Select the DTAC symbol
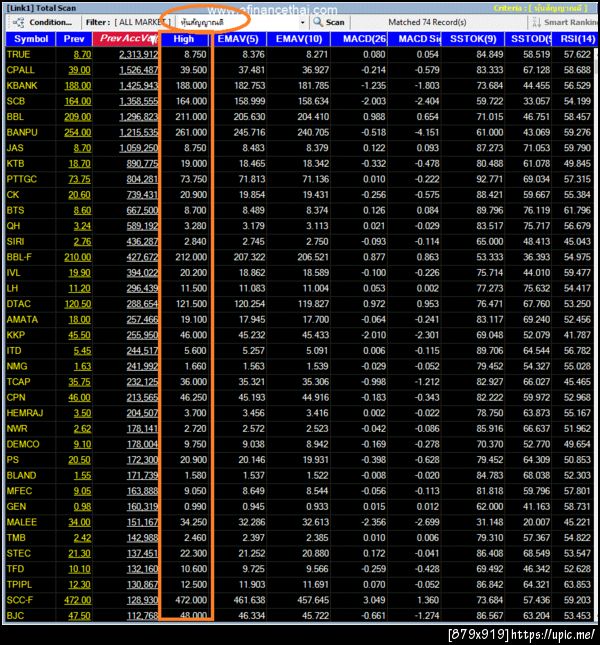The image size is (600, 645). point(19,304)
